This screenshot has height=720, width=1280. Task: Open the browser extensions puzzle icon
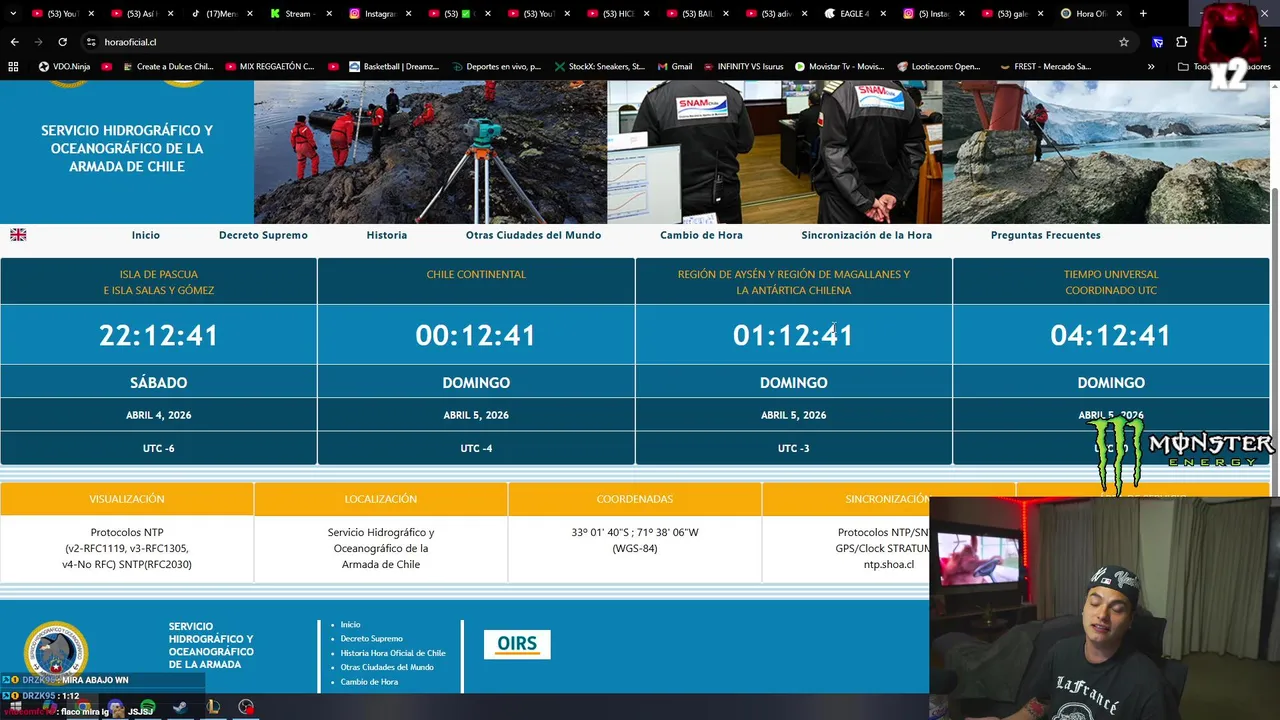[1181, 42]
